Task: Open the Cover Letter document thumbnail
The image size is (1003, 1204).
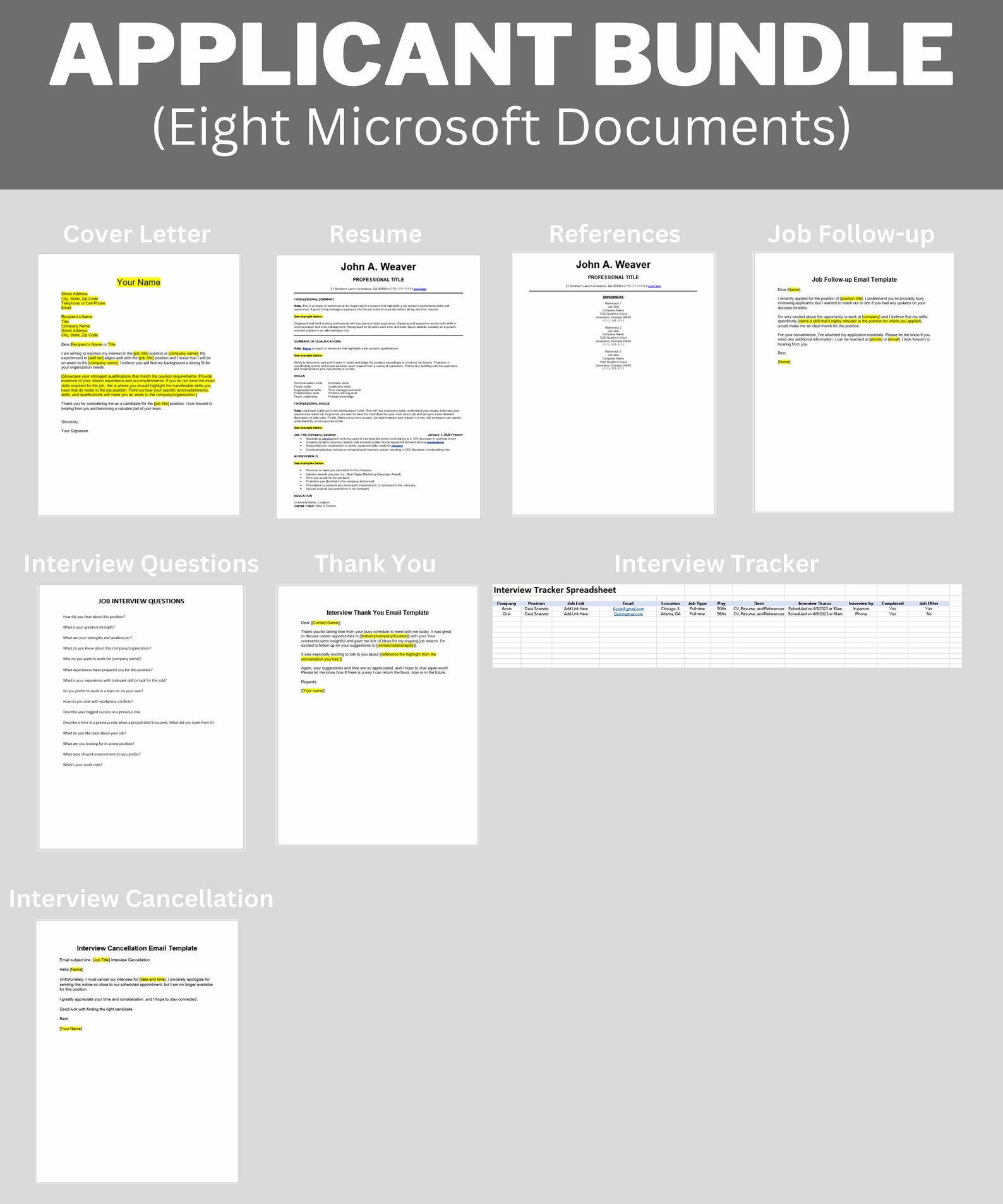Action: click(x=138, y=385)
